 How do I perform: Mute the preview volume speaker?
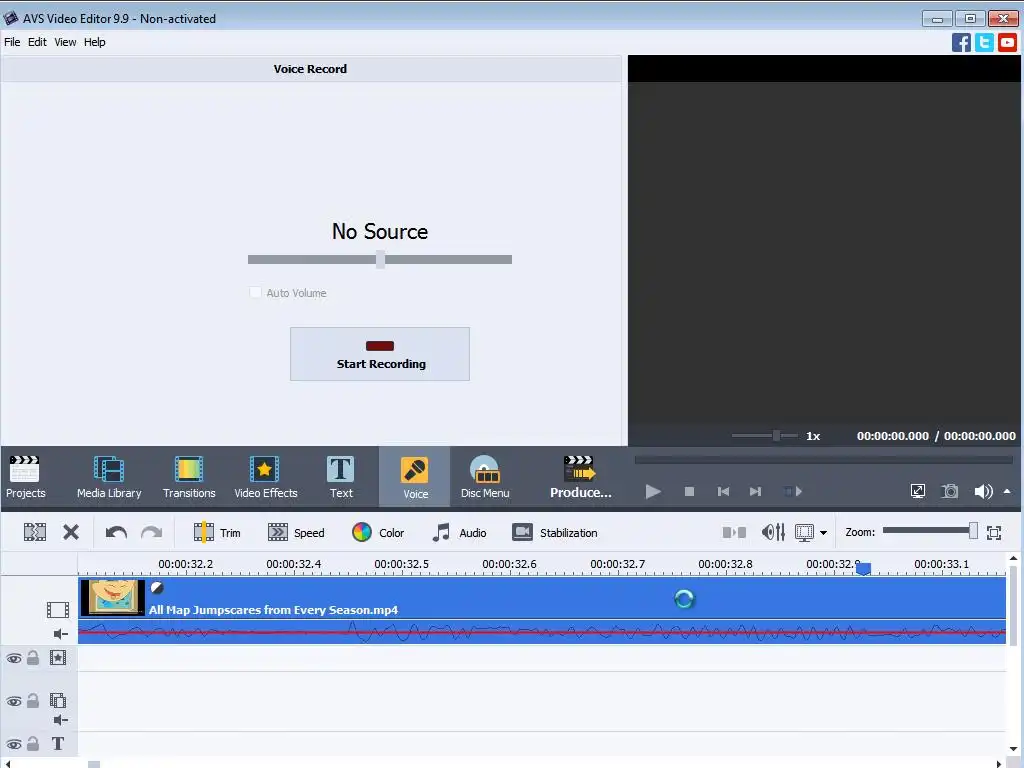click(x=983, y=491)
